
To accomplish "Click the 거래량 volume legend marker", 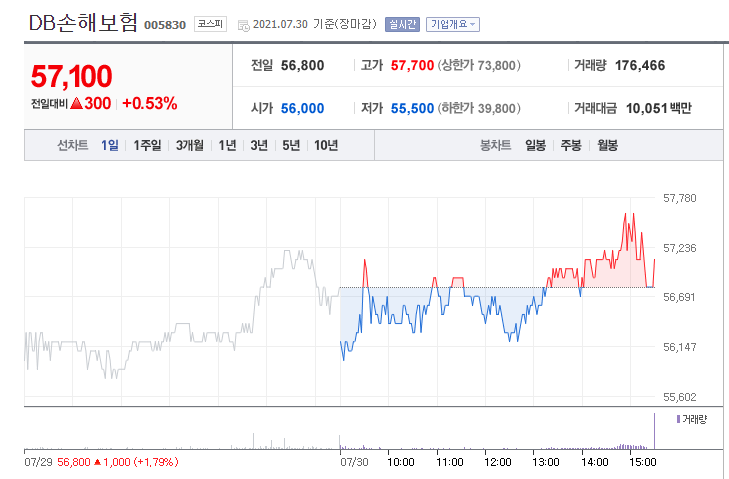I will tap(679, 419).
